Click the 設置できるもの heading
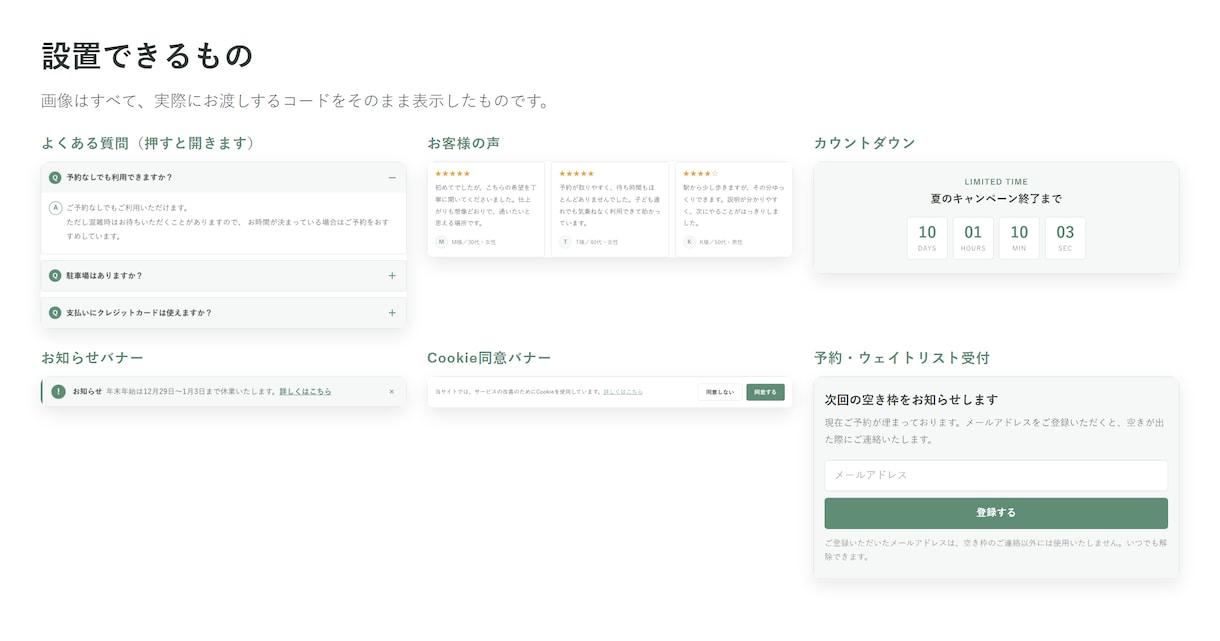Image resolution: width=1220 pixels, height=641 pixels. (x=147, y=56)
